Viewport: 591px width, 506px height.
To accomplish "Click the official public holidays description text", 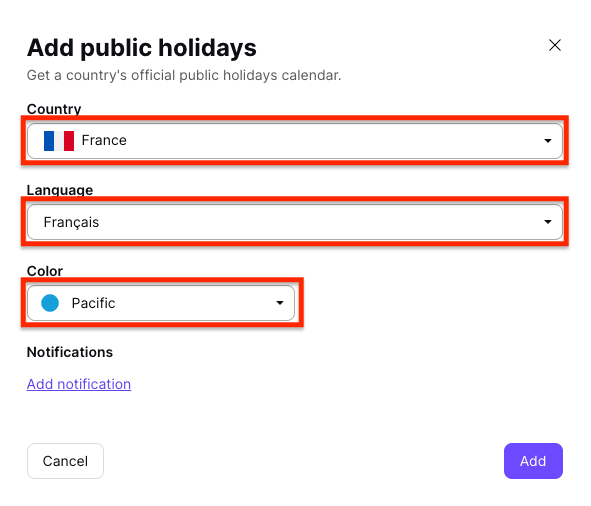I will coord(184,75).
